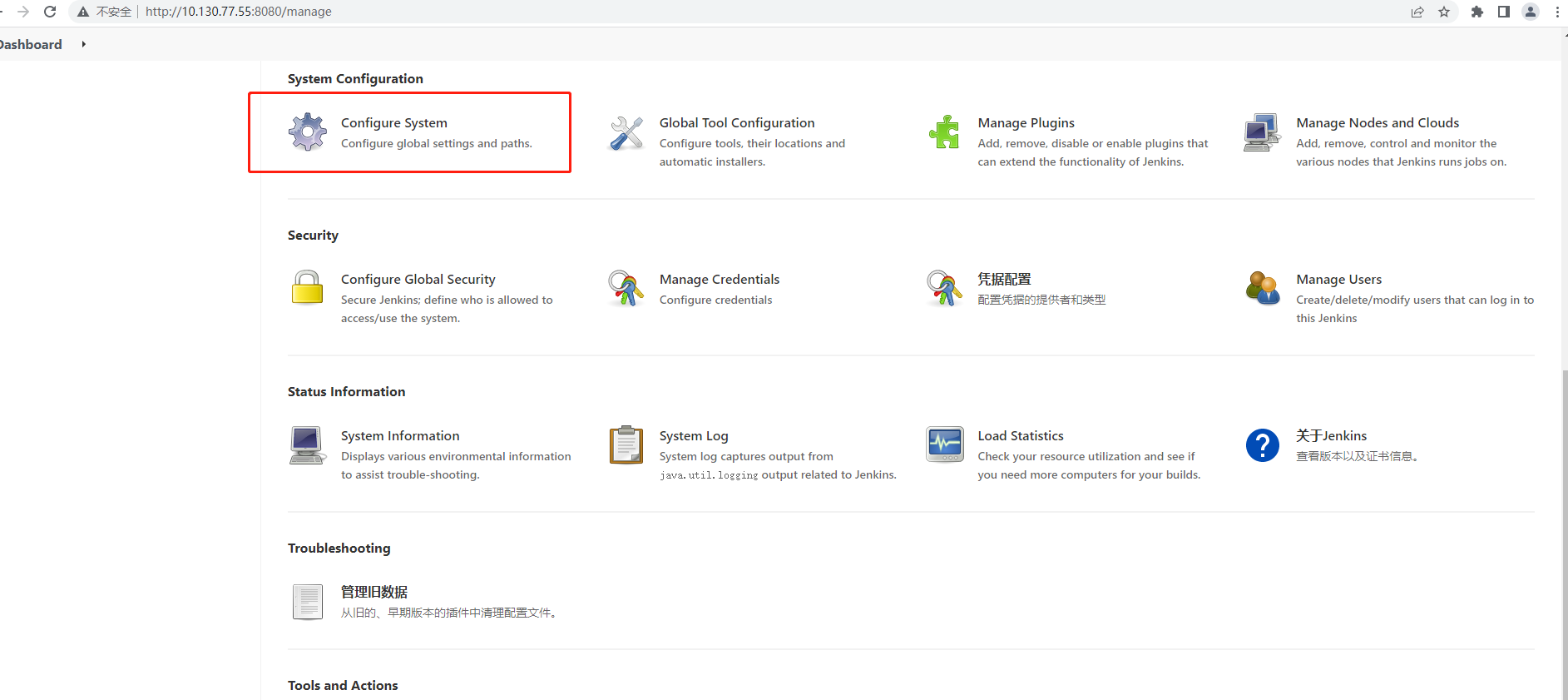This screenshot has height=700, width=1568.
Task: Click the System Configuration section heading
Action: click(x=355, y=78)
